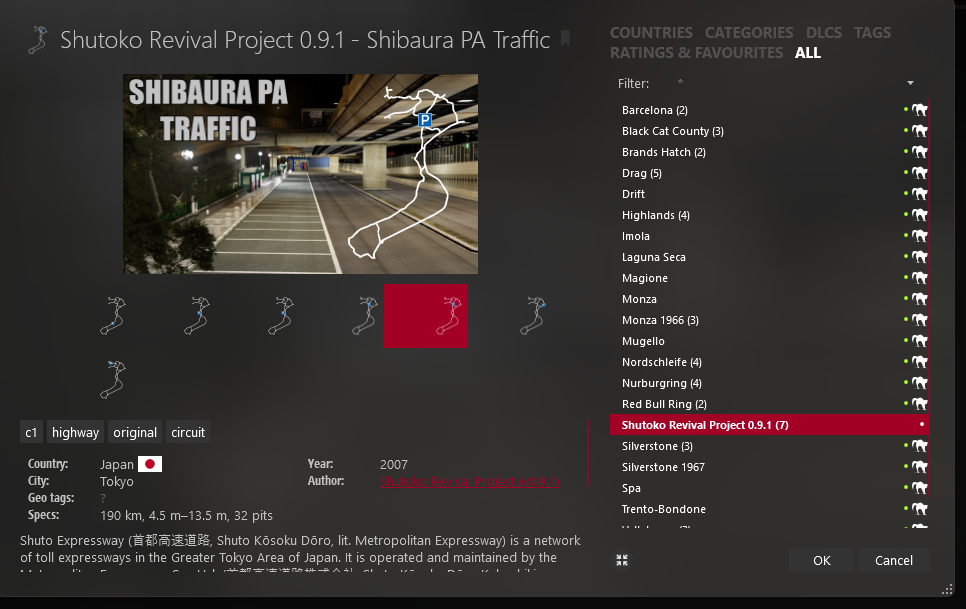Click the Kunos cat icon in Silverstone 1967 row
This screenshot has width=966, height=609.
[920, 467]
